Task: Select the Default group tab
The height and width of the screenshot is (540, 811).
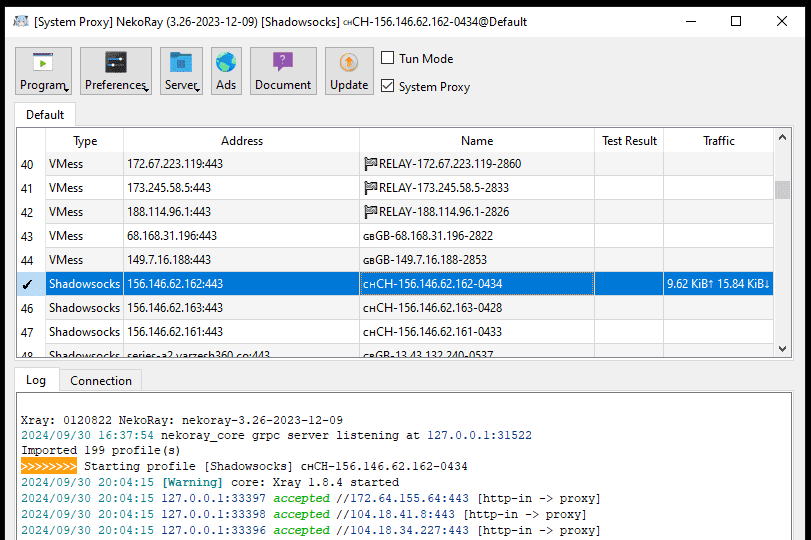Action: click(x=45, y=115)
